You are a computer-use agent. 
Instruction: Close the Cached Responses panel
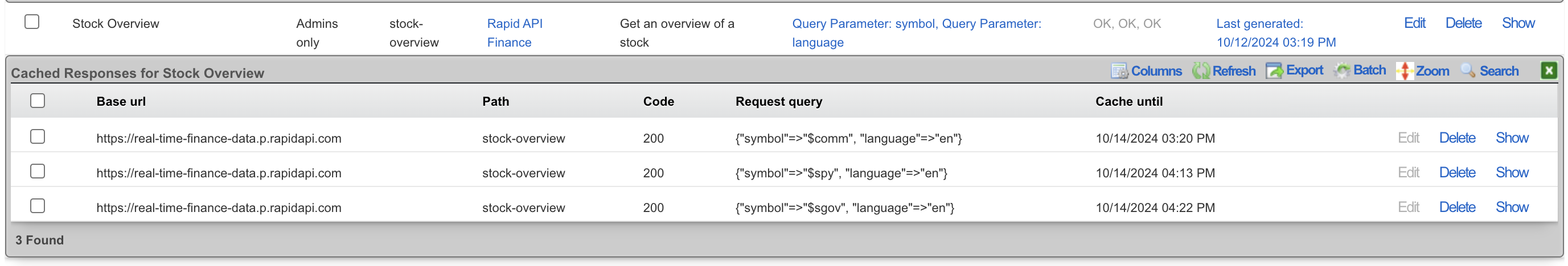coord(1549,70)
